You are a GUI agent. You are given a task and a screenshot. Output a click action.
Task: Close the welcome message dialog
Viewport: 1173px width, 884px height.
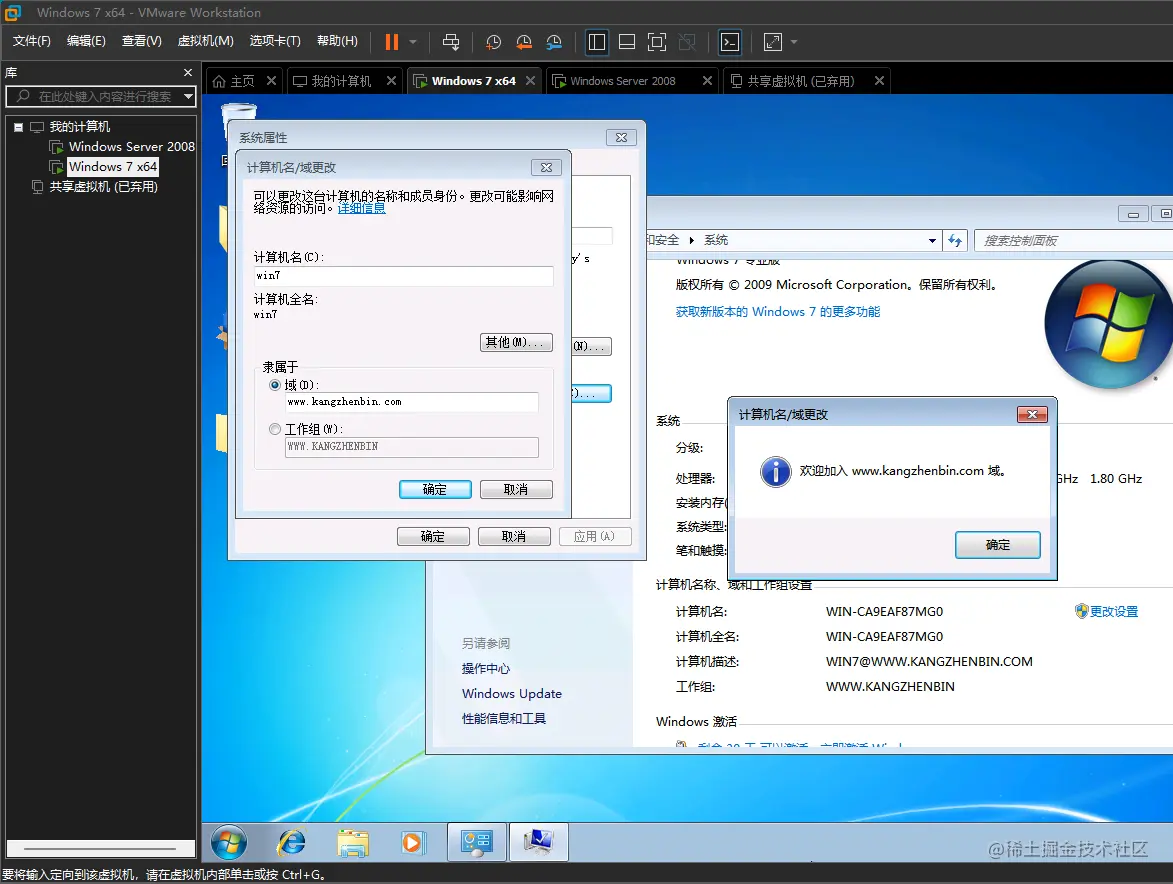point(1032,414)
